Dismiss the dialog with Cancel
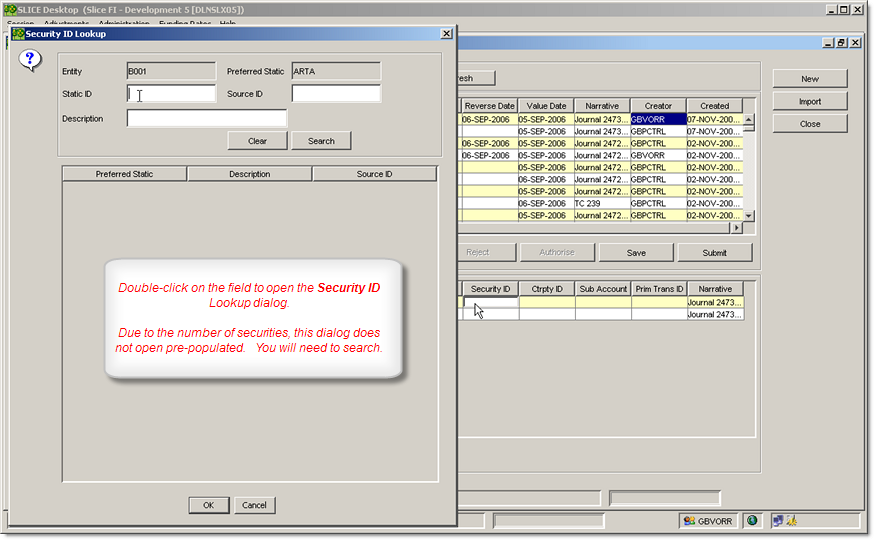The width and height of the screenshot is (874, 540). 254,505
